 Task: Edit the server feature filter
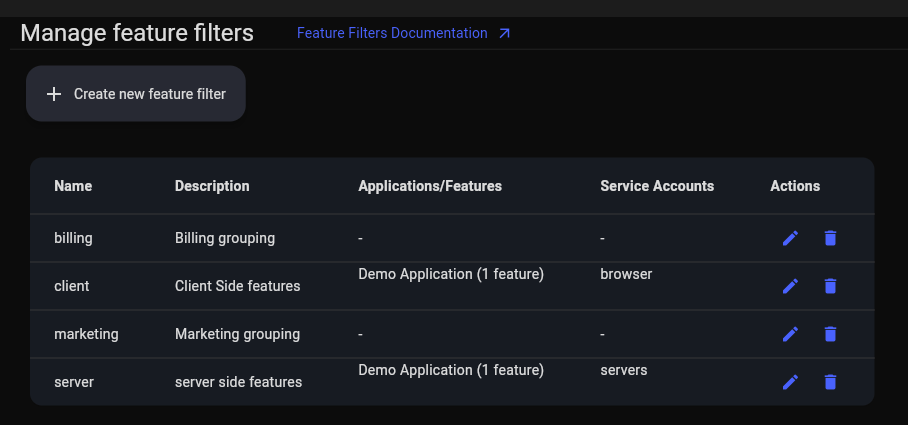click(x=790, y=382)
